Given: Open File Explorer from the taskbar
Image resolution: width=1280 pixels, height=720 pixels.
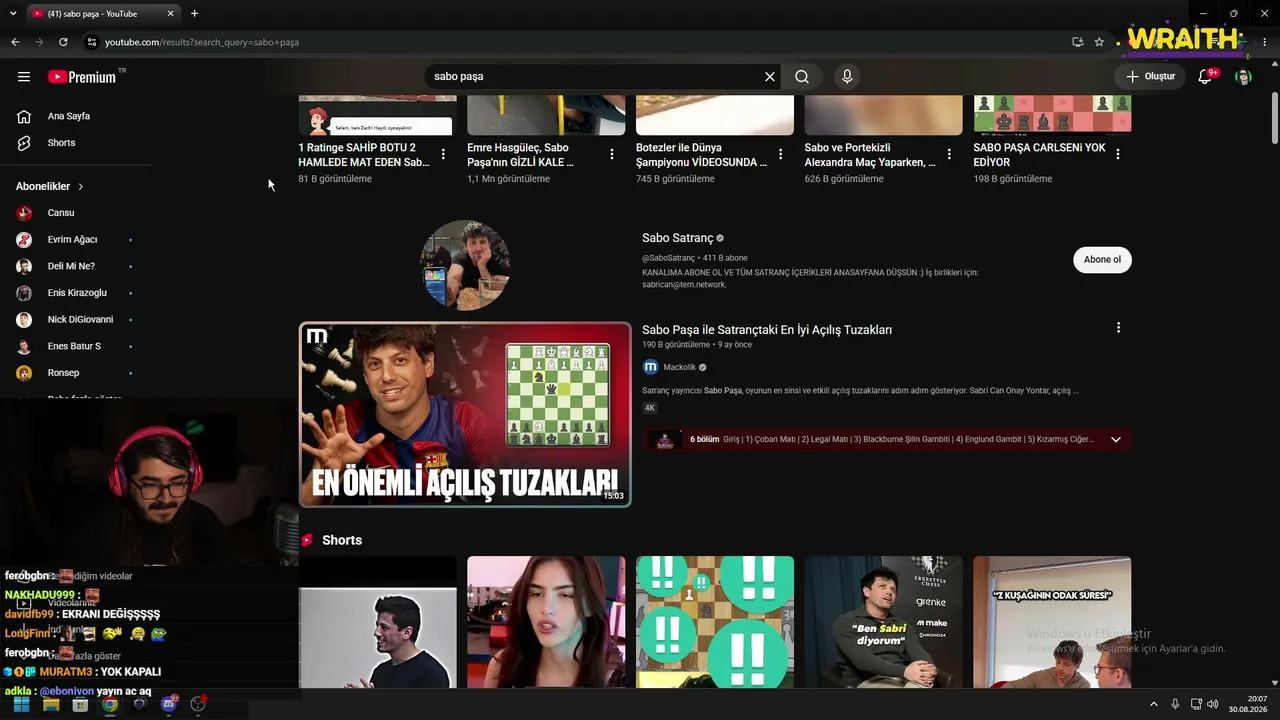Looking at the screenshot, I should pos(51,705).
